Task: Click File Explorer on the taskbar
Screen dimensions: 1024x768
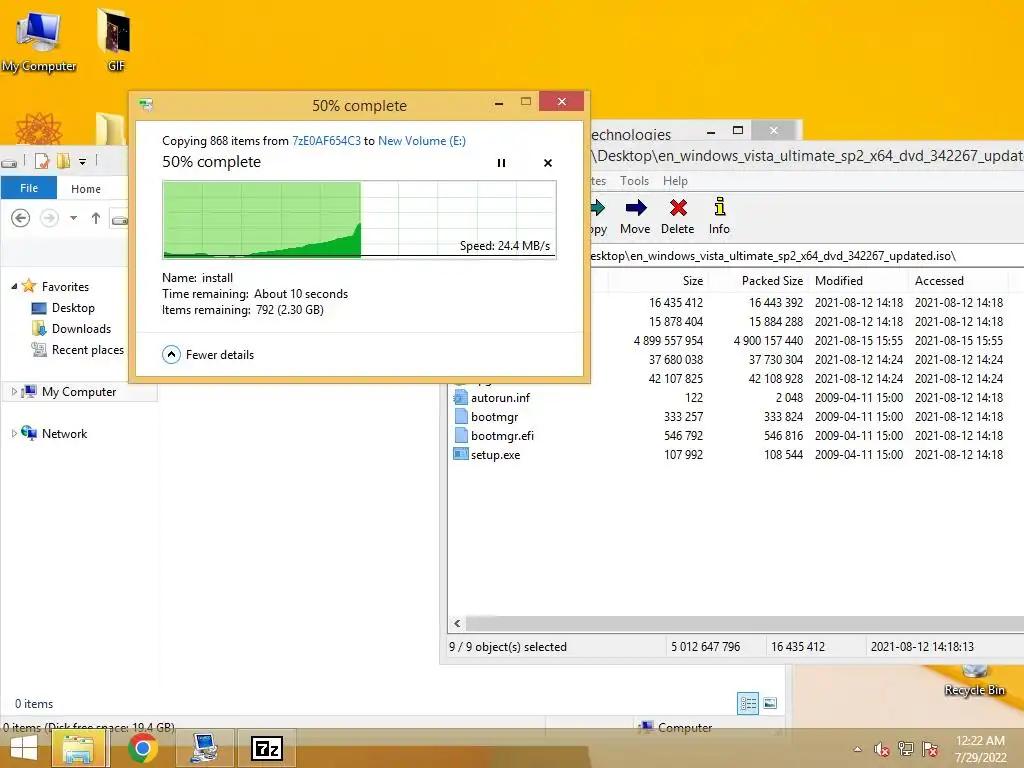Action: pyautogui.click(x=78, y=748)
